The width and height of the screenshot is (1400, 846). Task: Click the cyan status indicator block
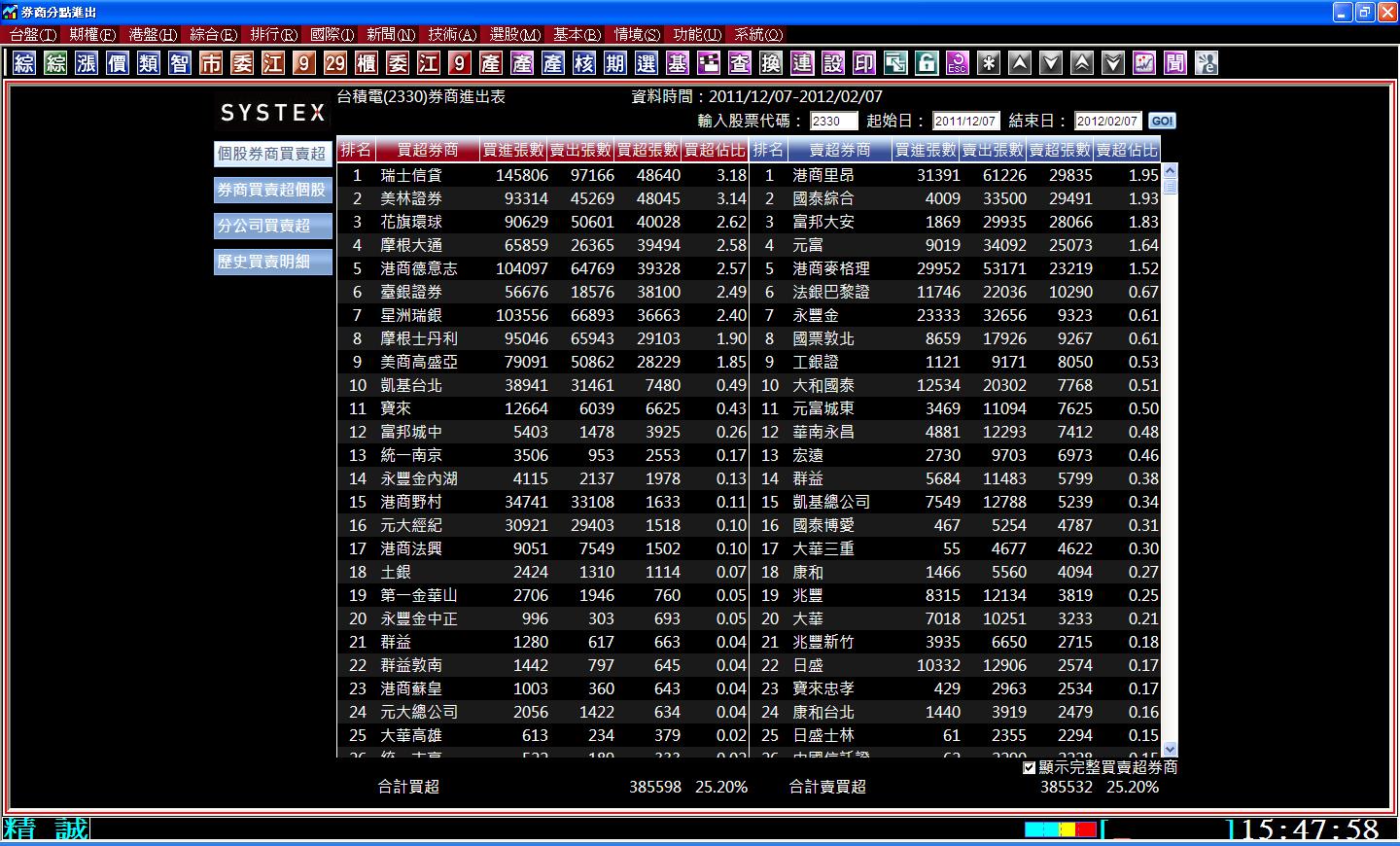pyautogui.click(x=1041, y=829)
